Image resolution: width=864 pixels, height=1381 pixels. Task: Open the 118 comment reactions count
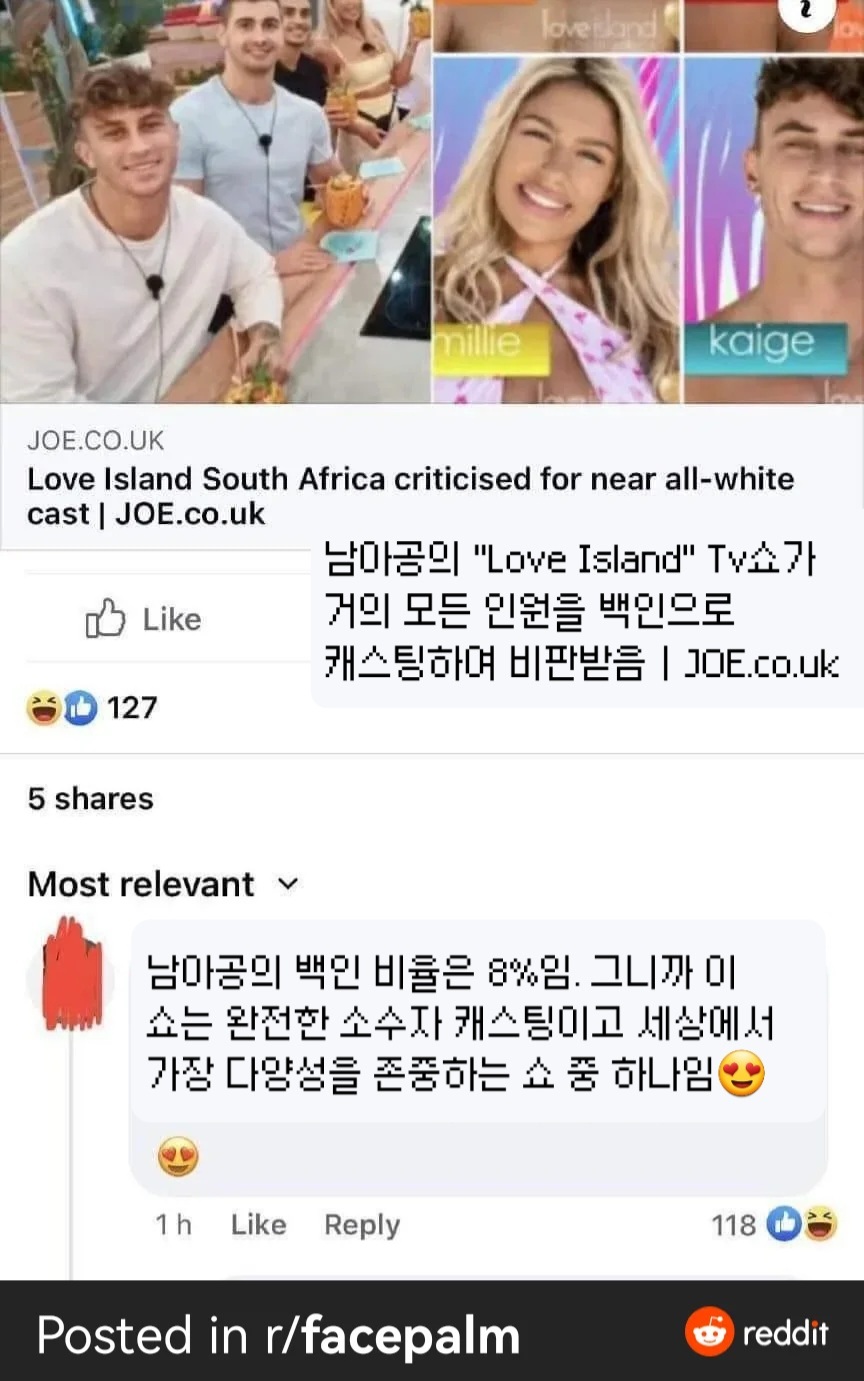[x=733, y=1224]
